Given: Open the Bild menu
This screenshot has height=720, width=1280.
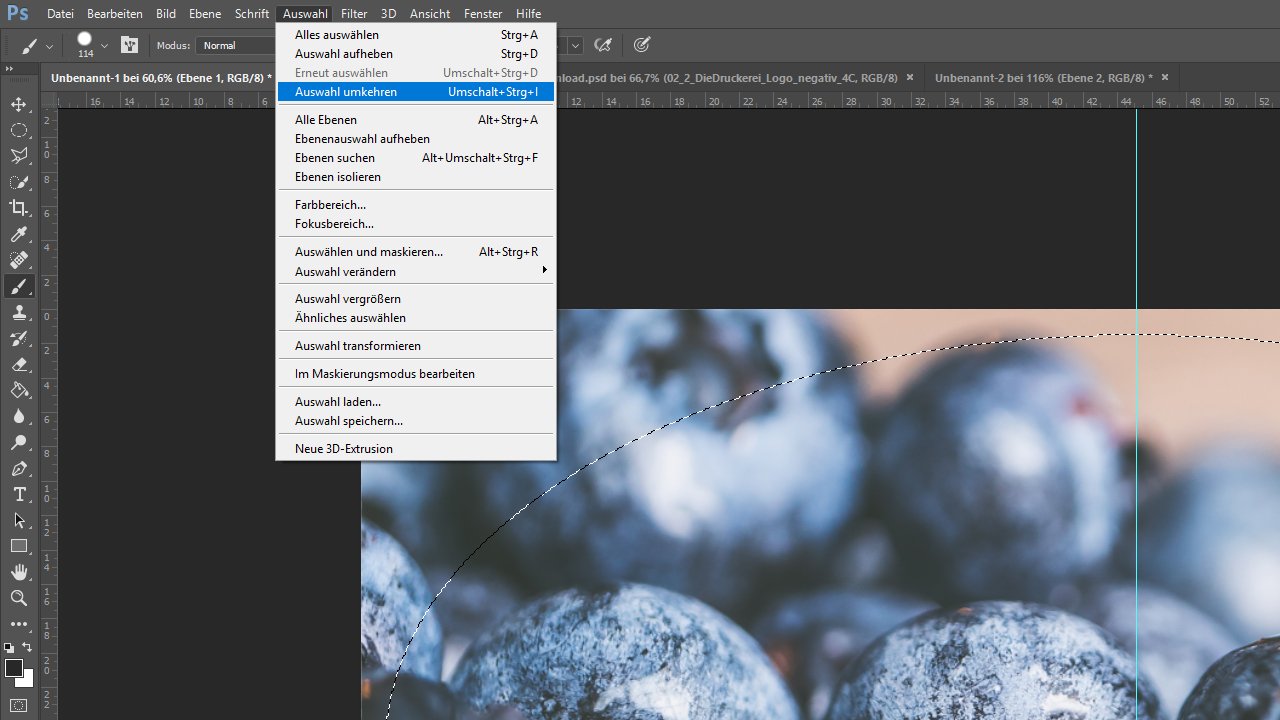Looking at the screenshot, I should [166, 14].
